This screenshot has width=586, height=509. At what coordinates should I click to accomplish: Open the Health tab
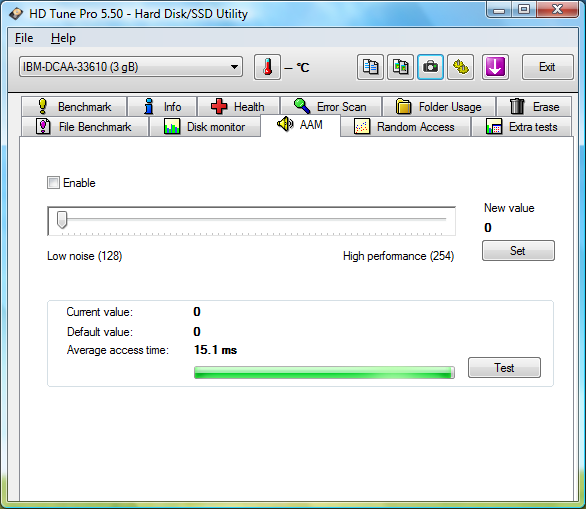[x=238, y=107]
